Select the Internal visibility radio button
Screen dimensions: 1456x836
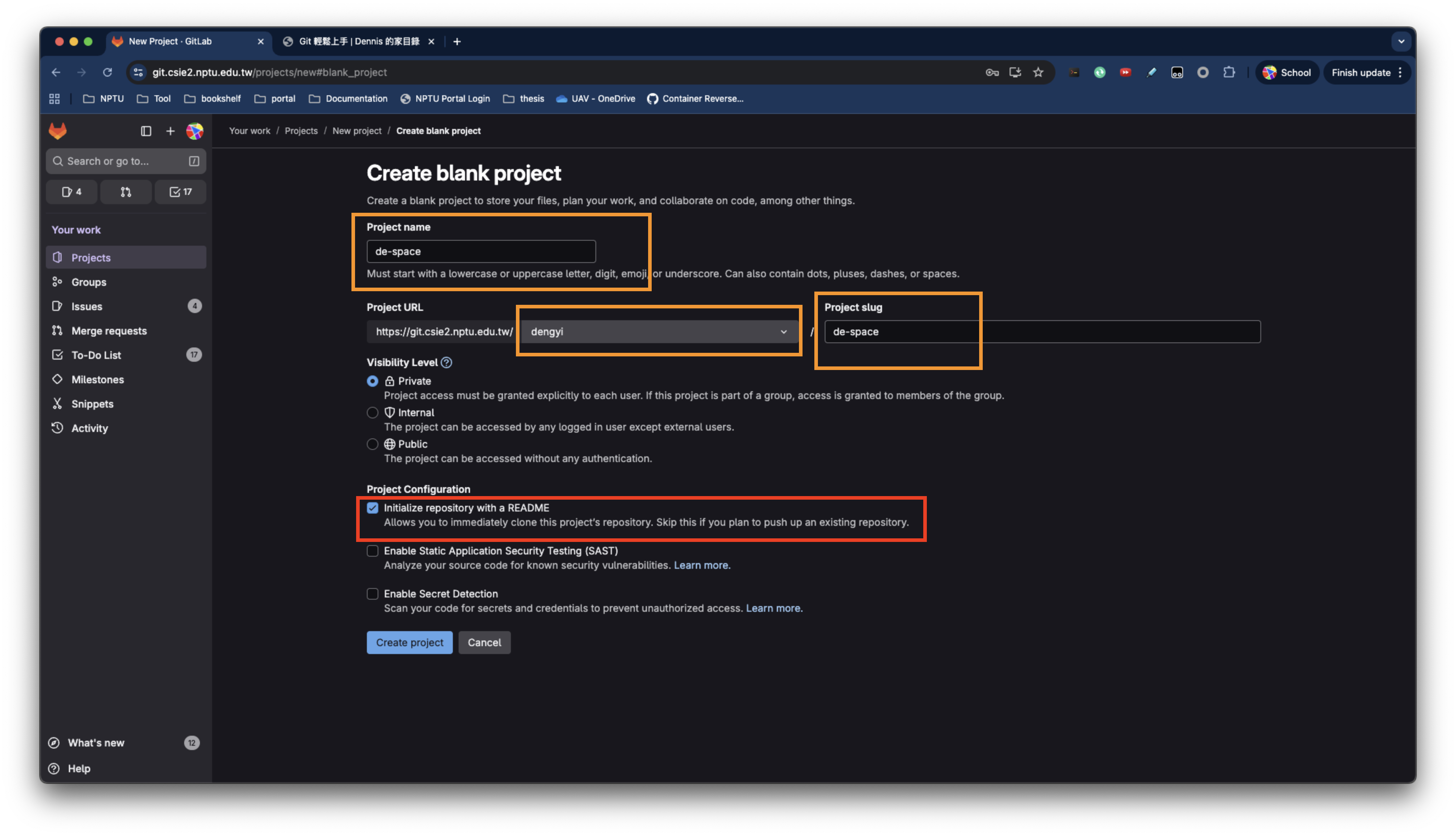tap(373, 412)
